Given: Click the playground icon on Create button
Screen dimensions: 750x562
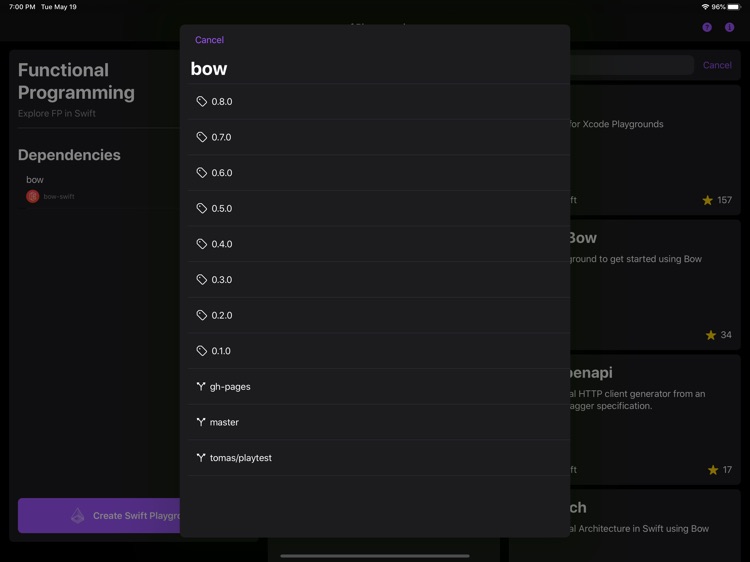Looking at the screenshot, I should click(77, 516).
